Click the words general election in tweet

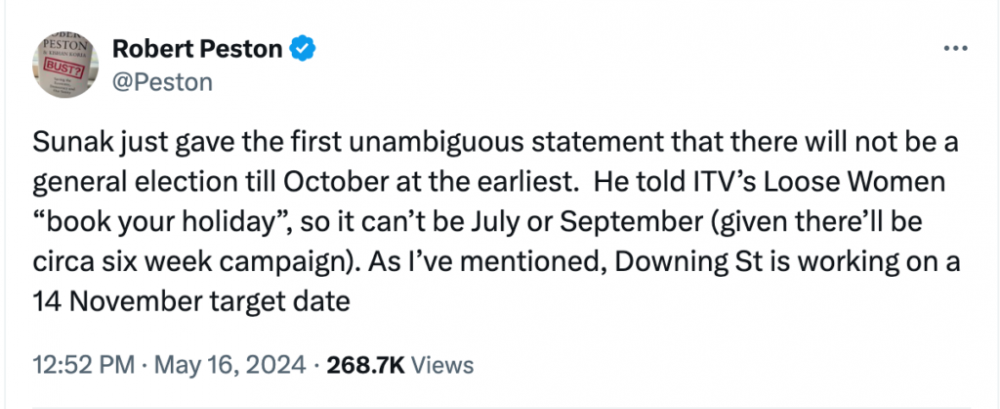[134, 183]
